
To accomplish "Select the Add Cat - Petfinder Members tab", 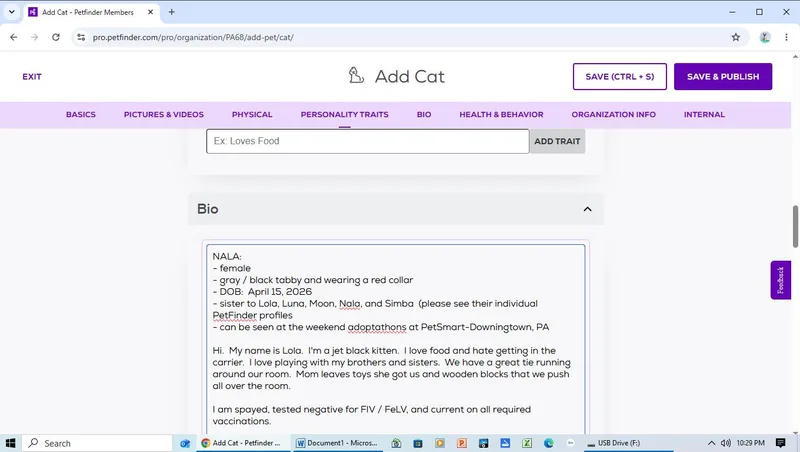I will coord(88,12).
